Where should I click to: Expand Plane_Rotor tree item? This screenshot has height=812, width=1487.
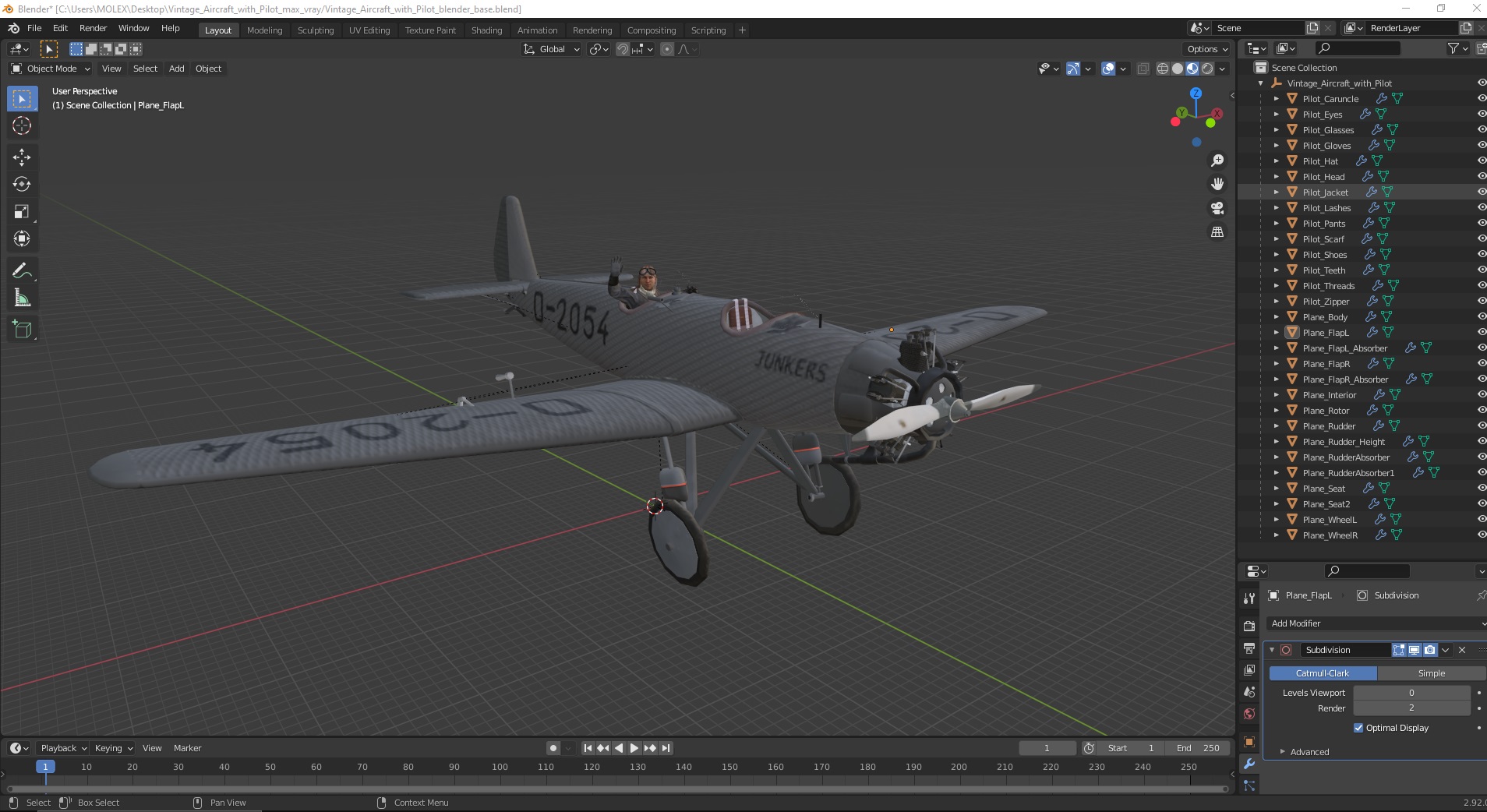pos(1276,411)
